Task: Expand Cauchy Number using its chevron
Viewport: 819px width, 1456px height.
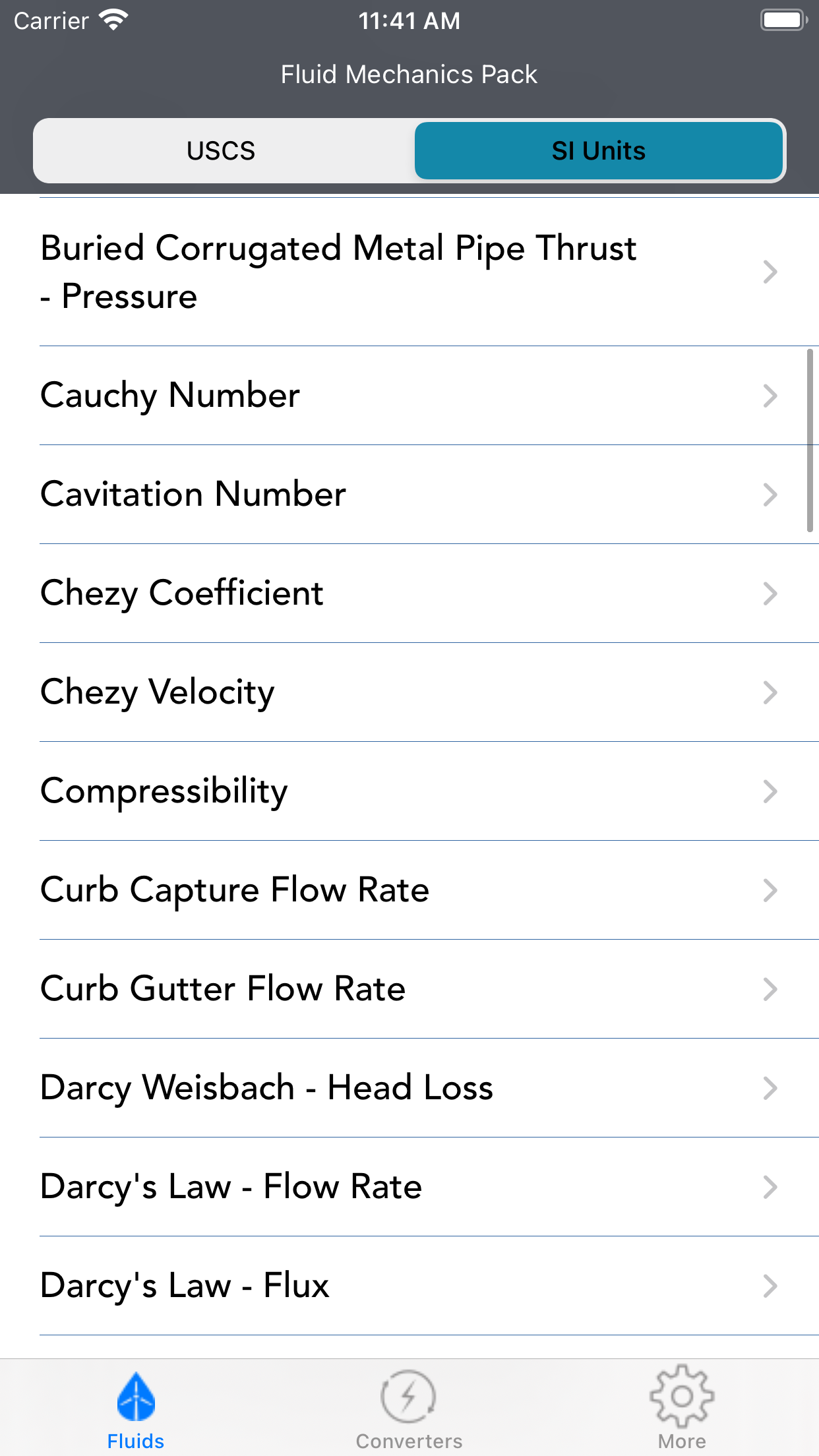Action: click(x=770, y=396)
